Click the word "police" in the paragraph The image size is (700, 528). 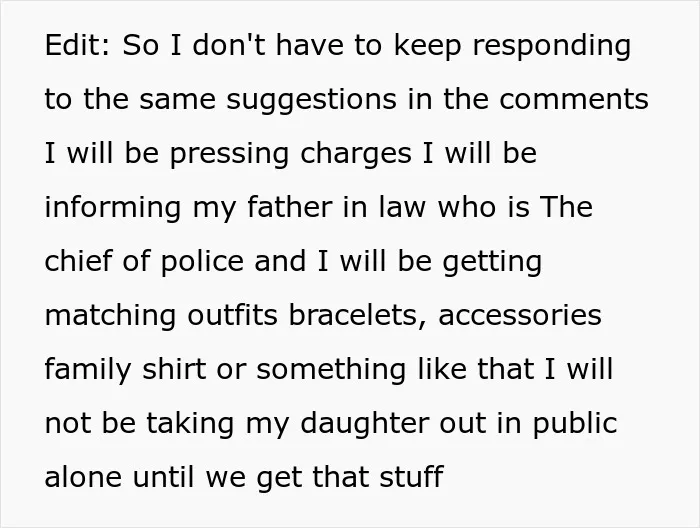click(202, 262)
